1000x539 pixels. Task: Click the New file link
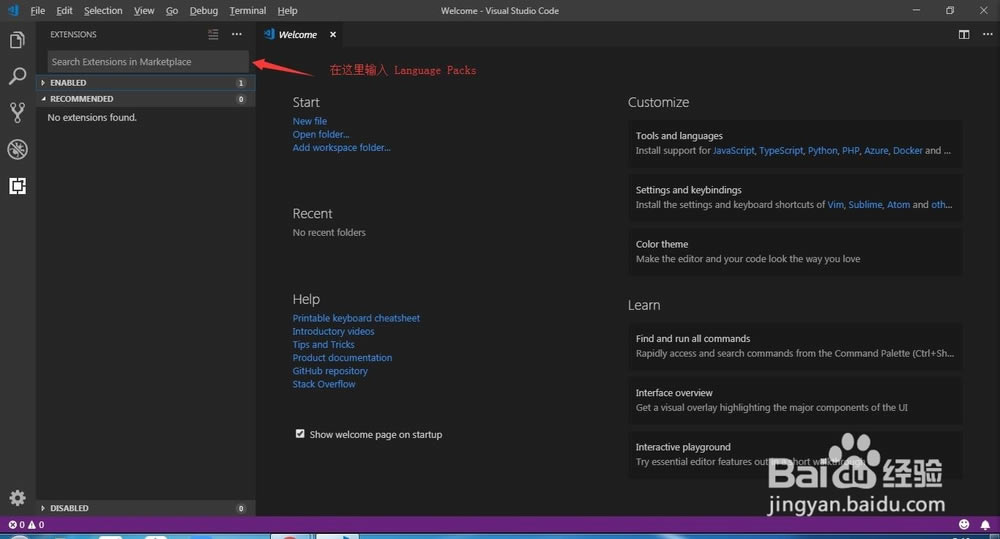(309, 121)
